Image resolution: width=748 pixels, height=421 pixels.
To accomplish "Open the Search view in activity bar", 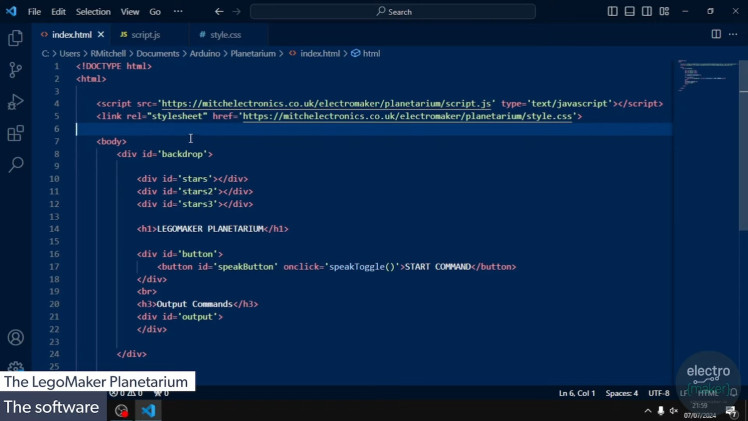I will [15, 165].
